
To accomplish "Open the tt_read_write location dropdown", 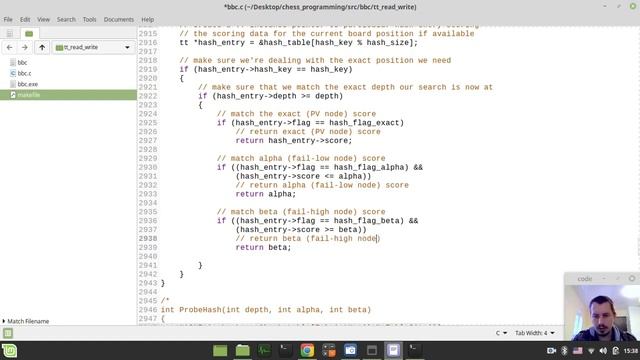I will tap(93, 47).
